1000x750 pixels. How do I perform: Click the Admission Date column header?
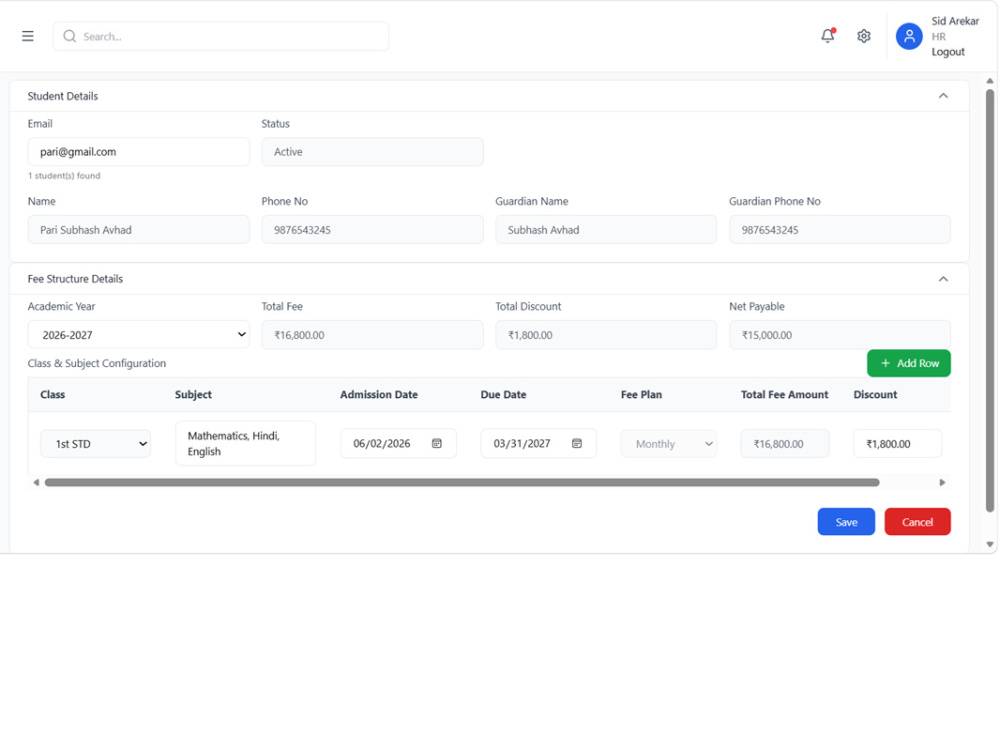click(379, 395)
